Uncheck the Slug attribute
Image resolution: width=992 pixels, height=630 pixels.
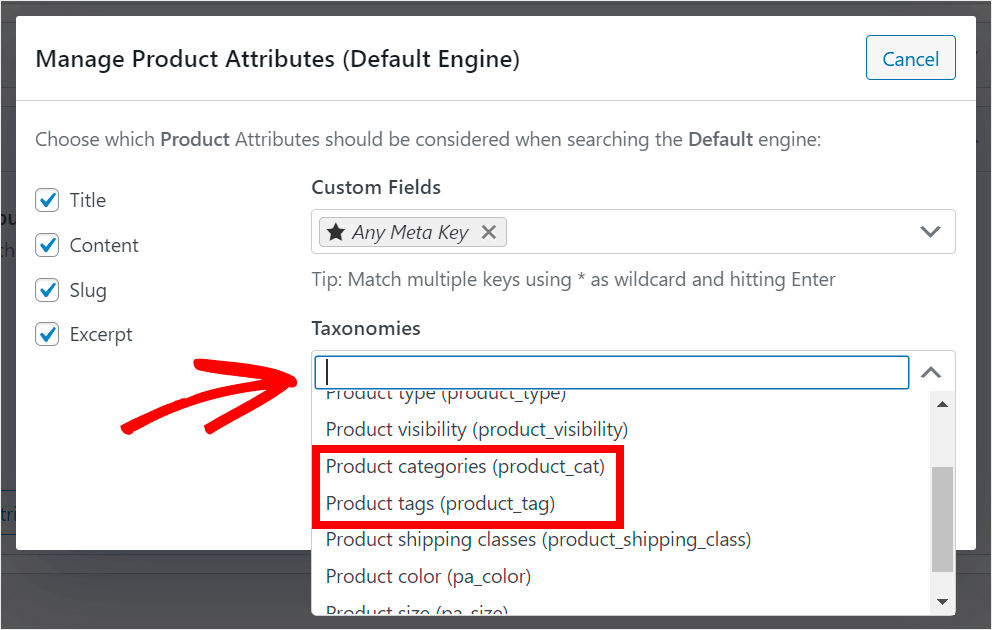[x=47, y=290]
